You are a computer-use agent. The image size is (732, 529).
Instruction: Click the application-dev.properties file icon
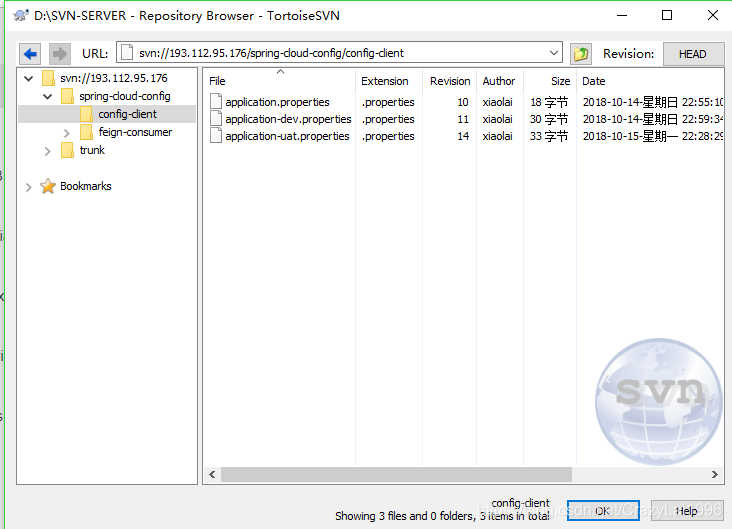point(216,119)
